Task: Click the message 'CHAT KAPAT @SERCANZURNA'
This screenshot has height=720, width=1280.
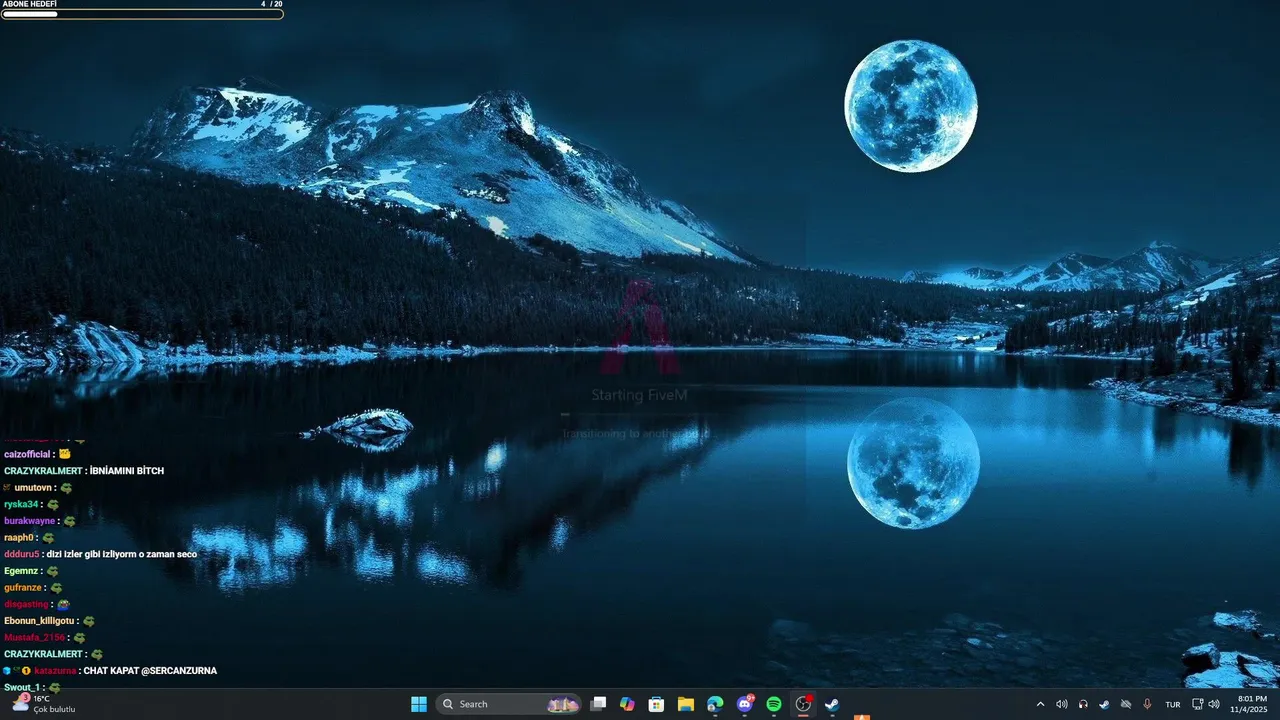Action: pos(151,671)
